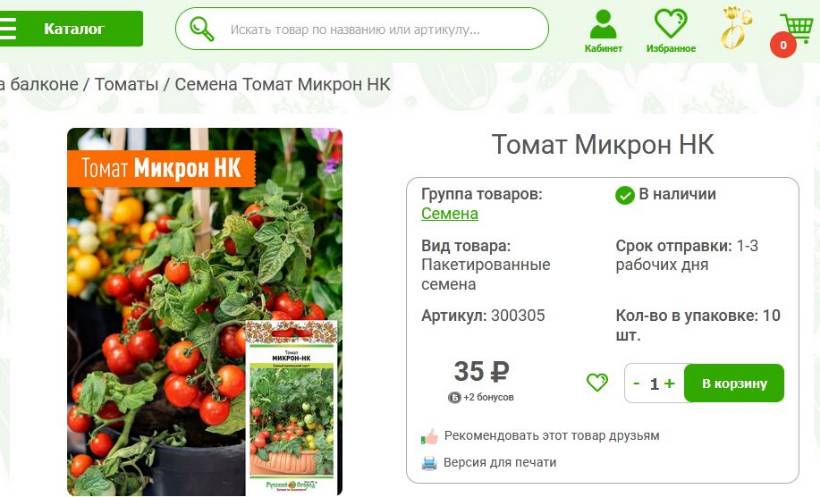Click the cart item count badge

(783, 45)
